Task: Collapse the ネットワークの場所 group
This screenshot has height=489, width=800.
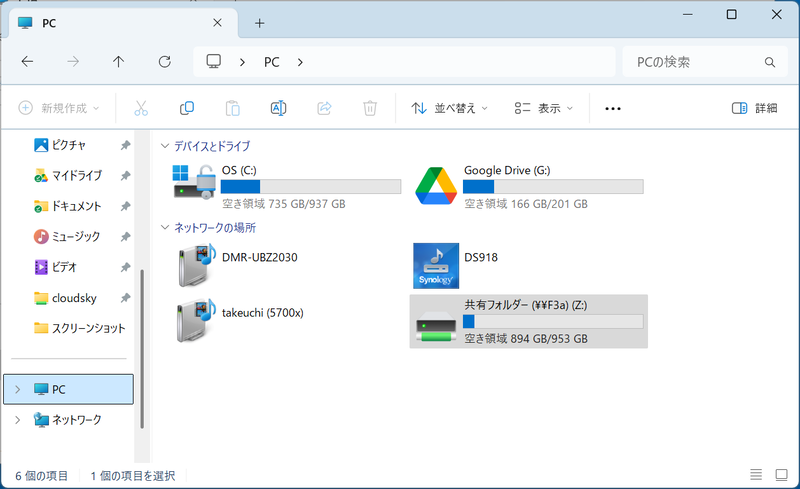Action: [165, 227]
